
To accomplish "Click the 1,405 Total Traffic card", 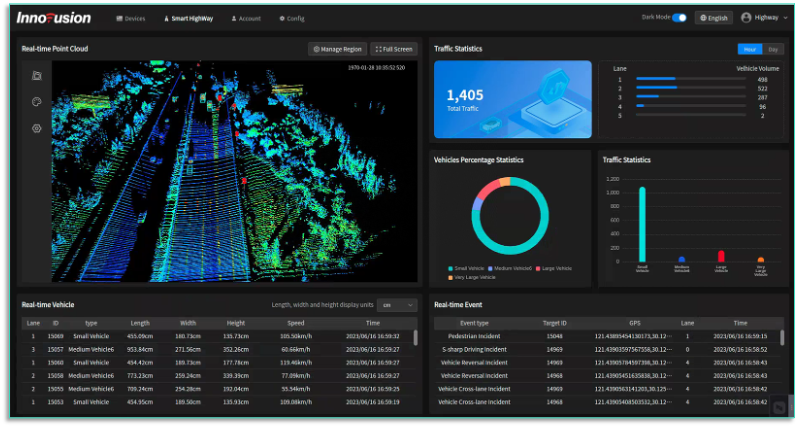I will pos(512,99).
